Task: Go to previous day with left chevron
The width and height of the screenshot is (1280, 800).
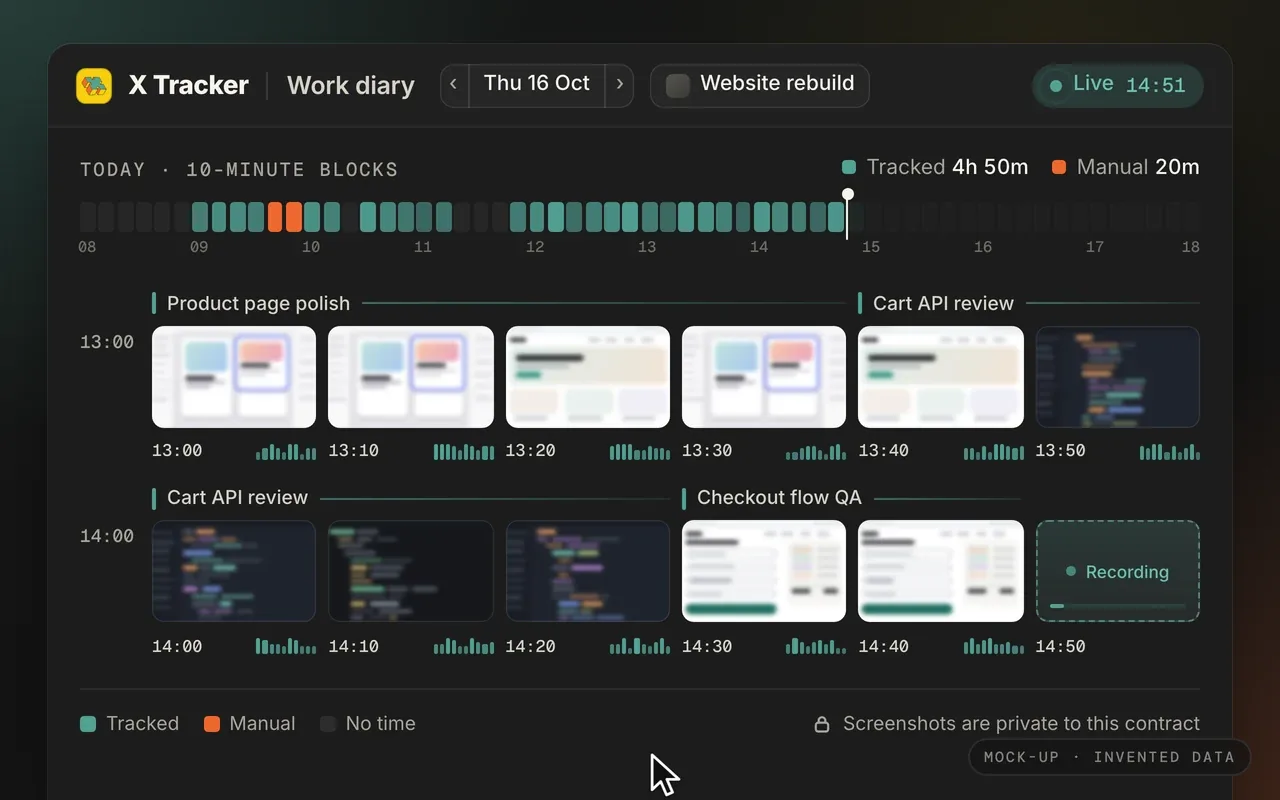Action: 454,85
